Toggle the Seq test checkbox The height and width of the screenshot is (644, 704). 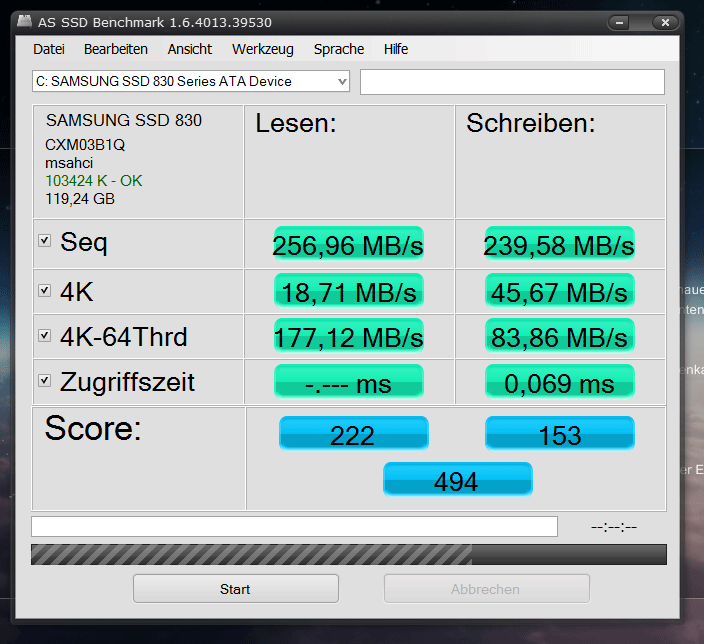(x=44, y=240)
